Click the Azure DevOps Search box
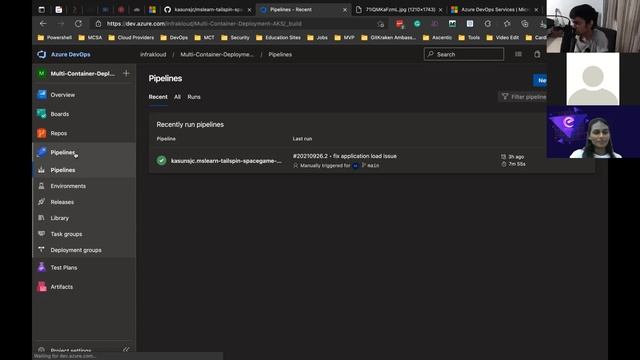This screenshot has height=360, width=640. click(464, 54)
